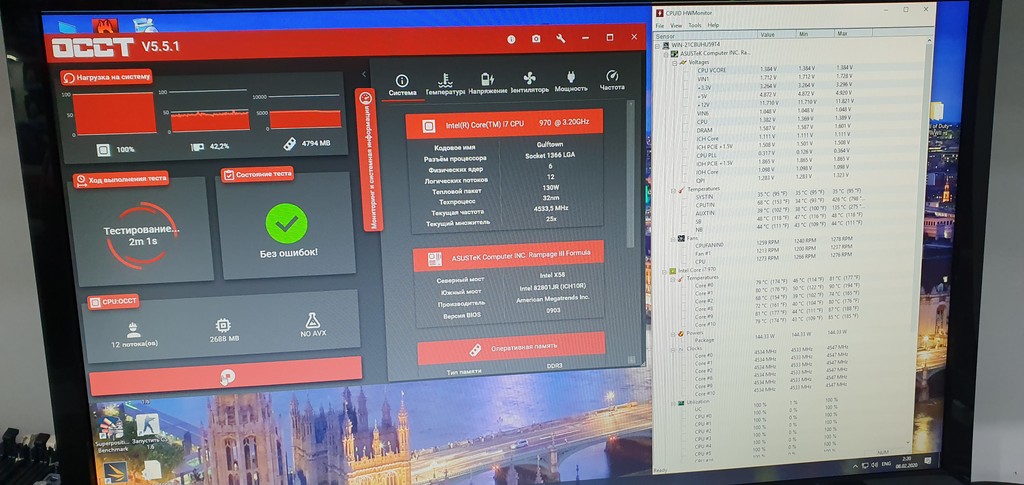The image size is (1024, 485).
Task: Switch to the Температура tab
Action: tap(445, 84)
